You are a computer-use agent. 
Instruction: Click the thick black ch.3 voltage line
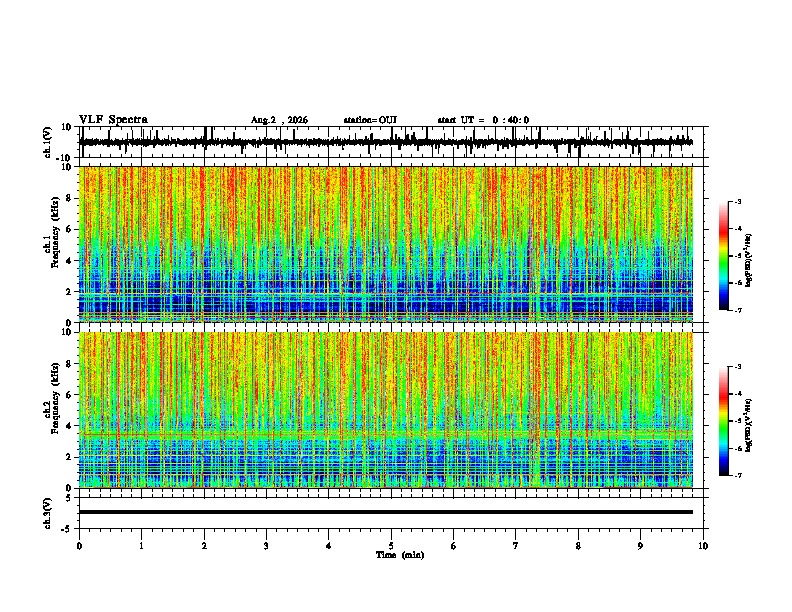click(x=386, y=512)
